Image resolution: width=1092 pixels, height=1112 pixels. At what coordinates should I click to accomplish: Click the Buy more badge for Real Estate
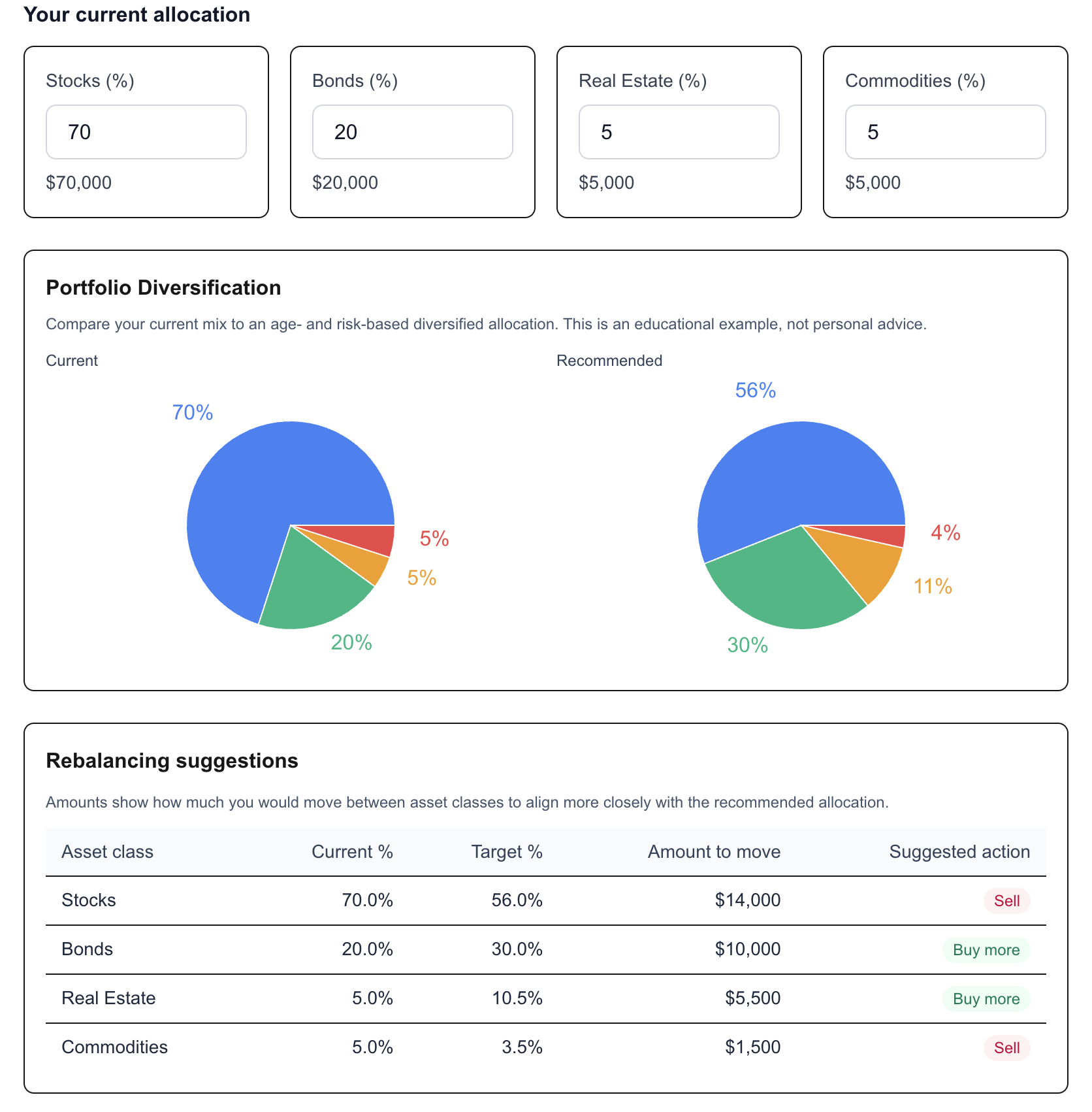coord(986,998)
